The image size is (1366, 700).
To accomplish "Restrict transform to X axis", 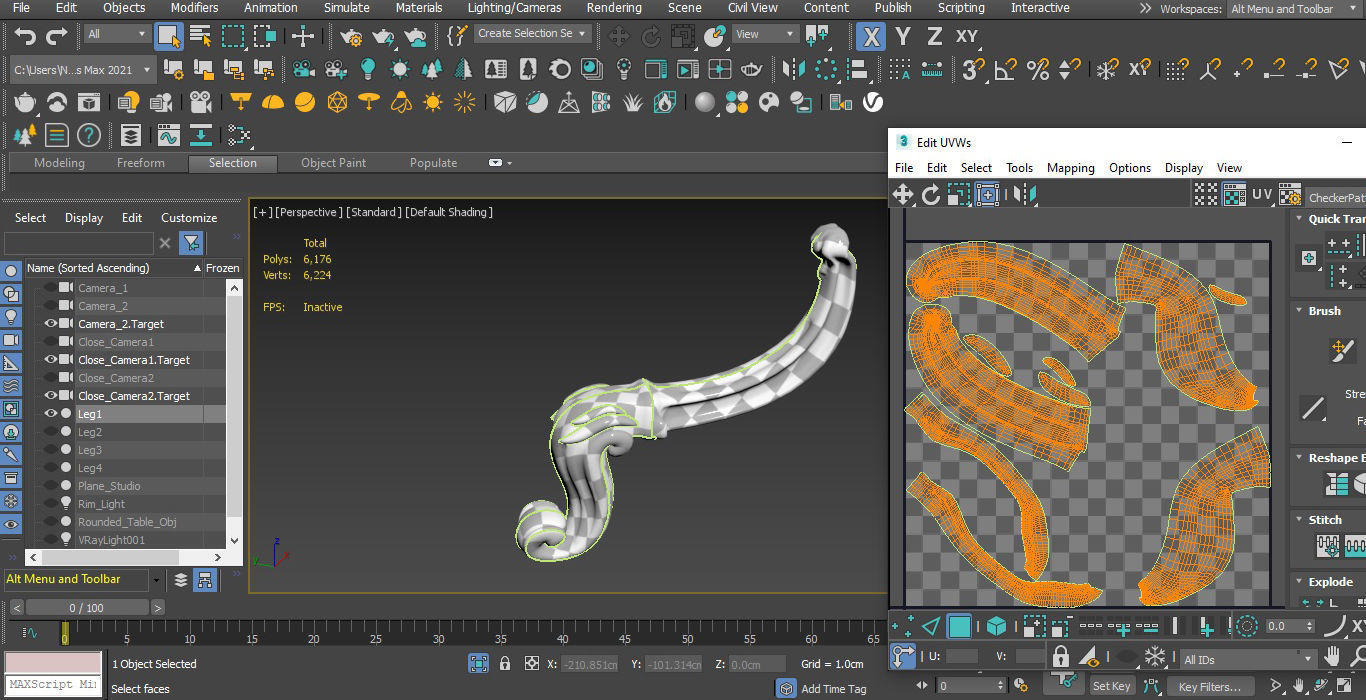I will 871,37.
